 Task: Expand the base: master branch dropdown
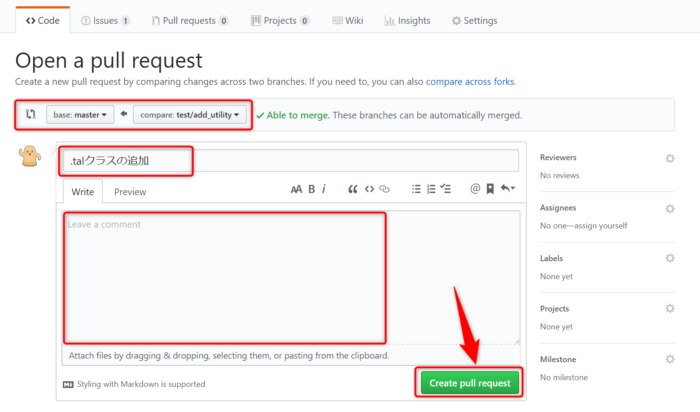tap(81, 115)
